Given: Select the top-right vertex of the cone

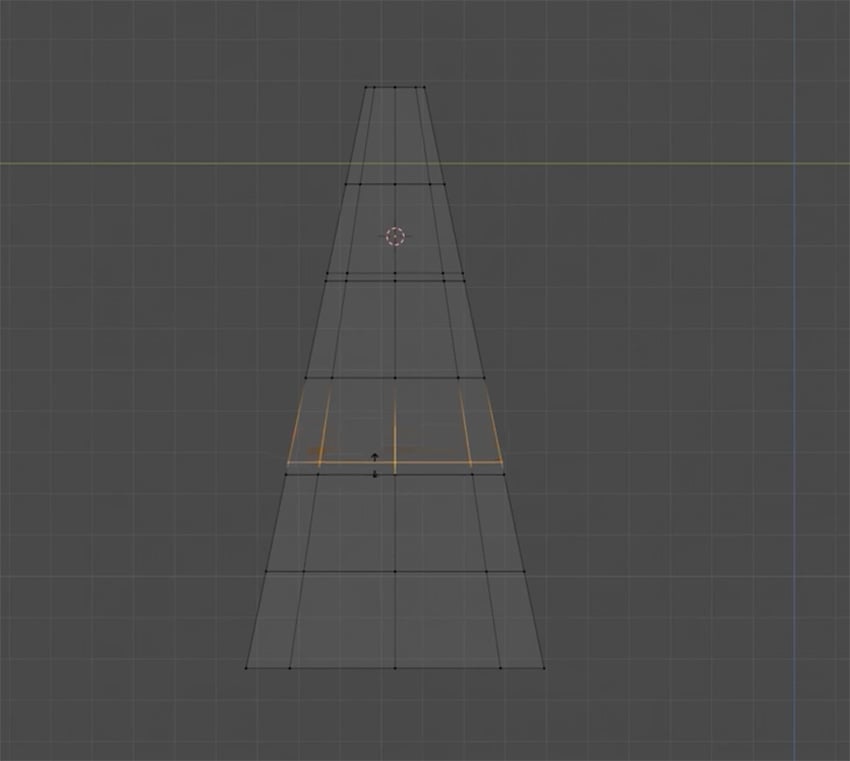Looking at the screenshot, I should click(x=425, y=85).
